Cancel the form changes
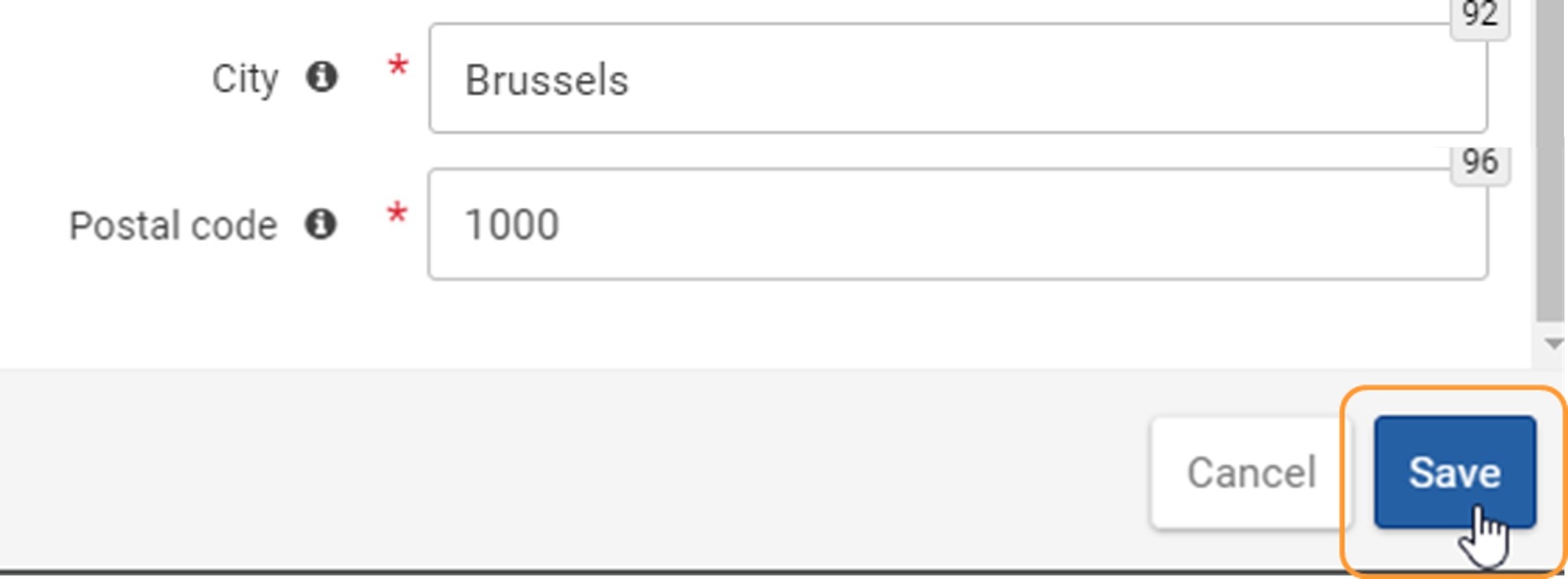Image resolution: width=1568 pixels, height=579 pixels. (x=1251, y=473)
